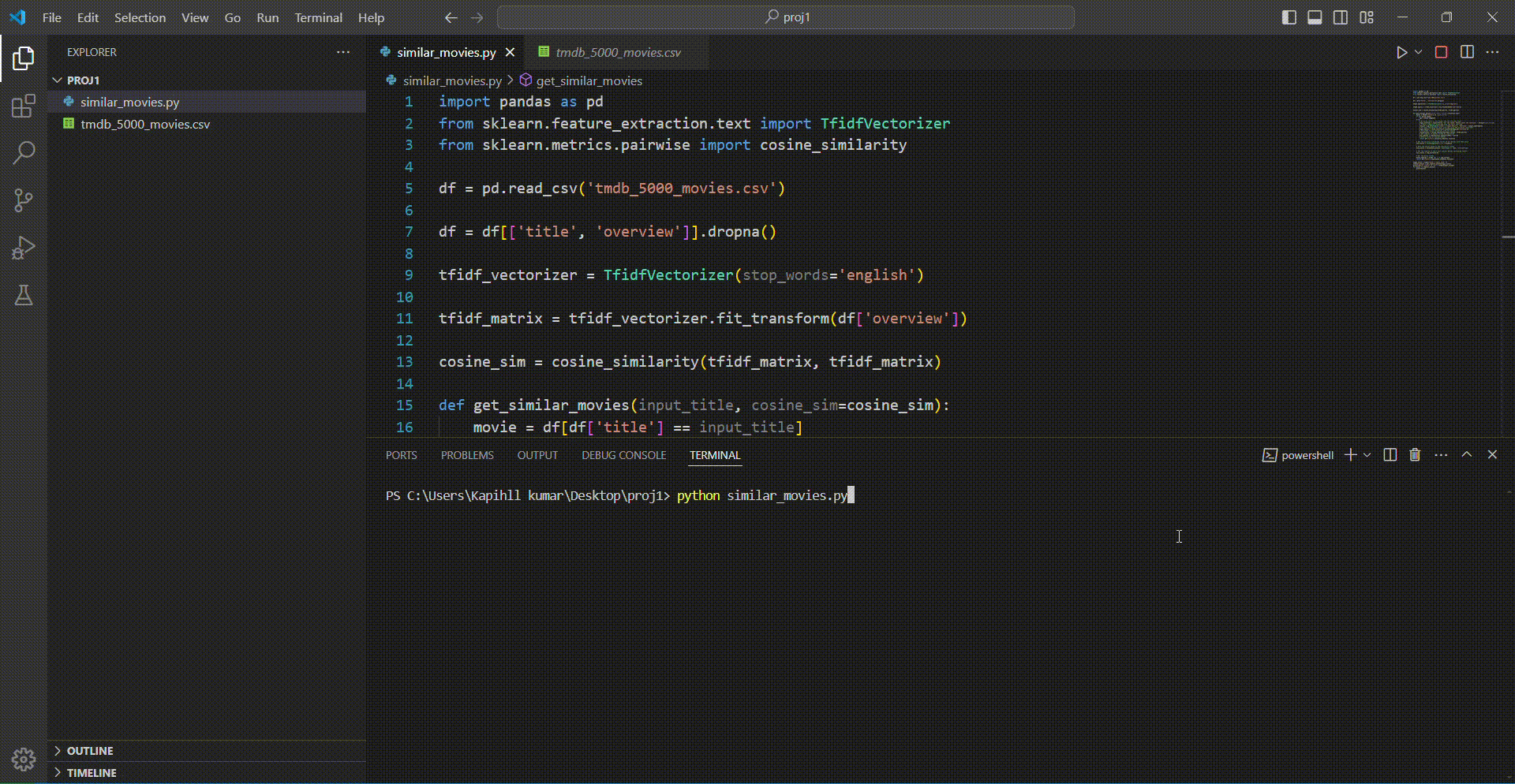
Task: Run Python file with play button
Action: point(1401,52)
